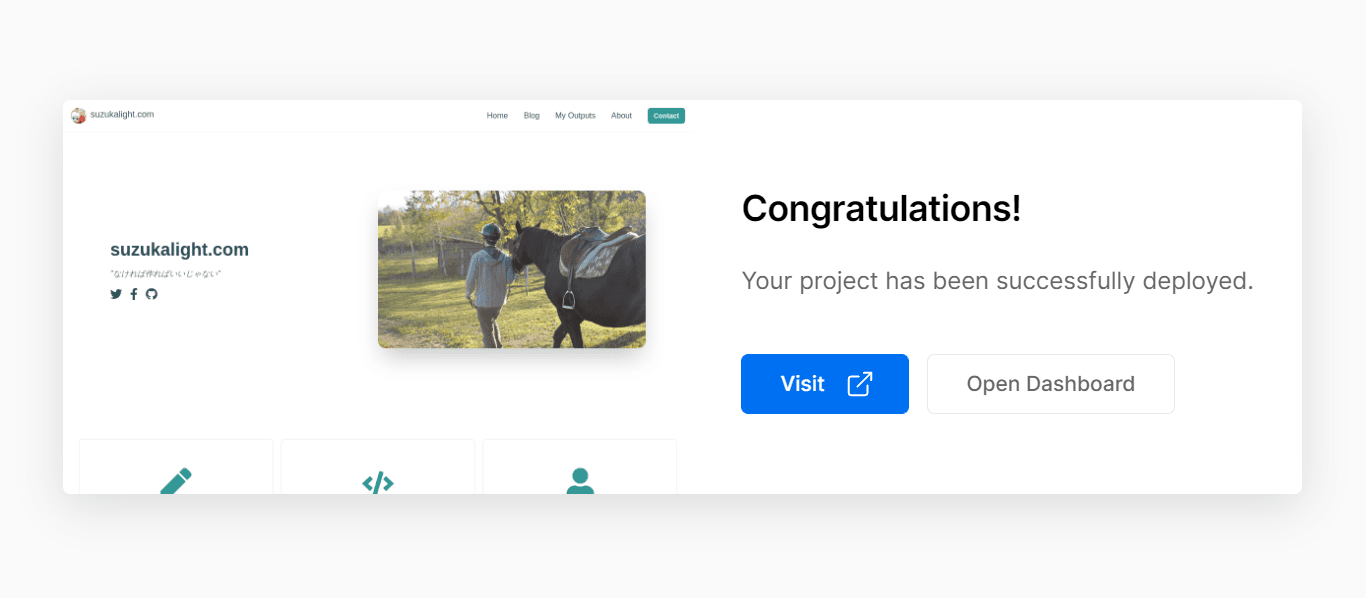This screenshot has width=1366, height=598.
Task: Click the round avatar logo in header
Action: tap(79, 116)
